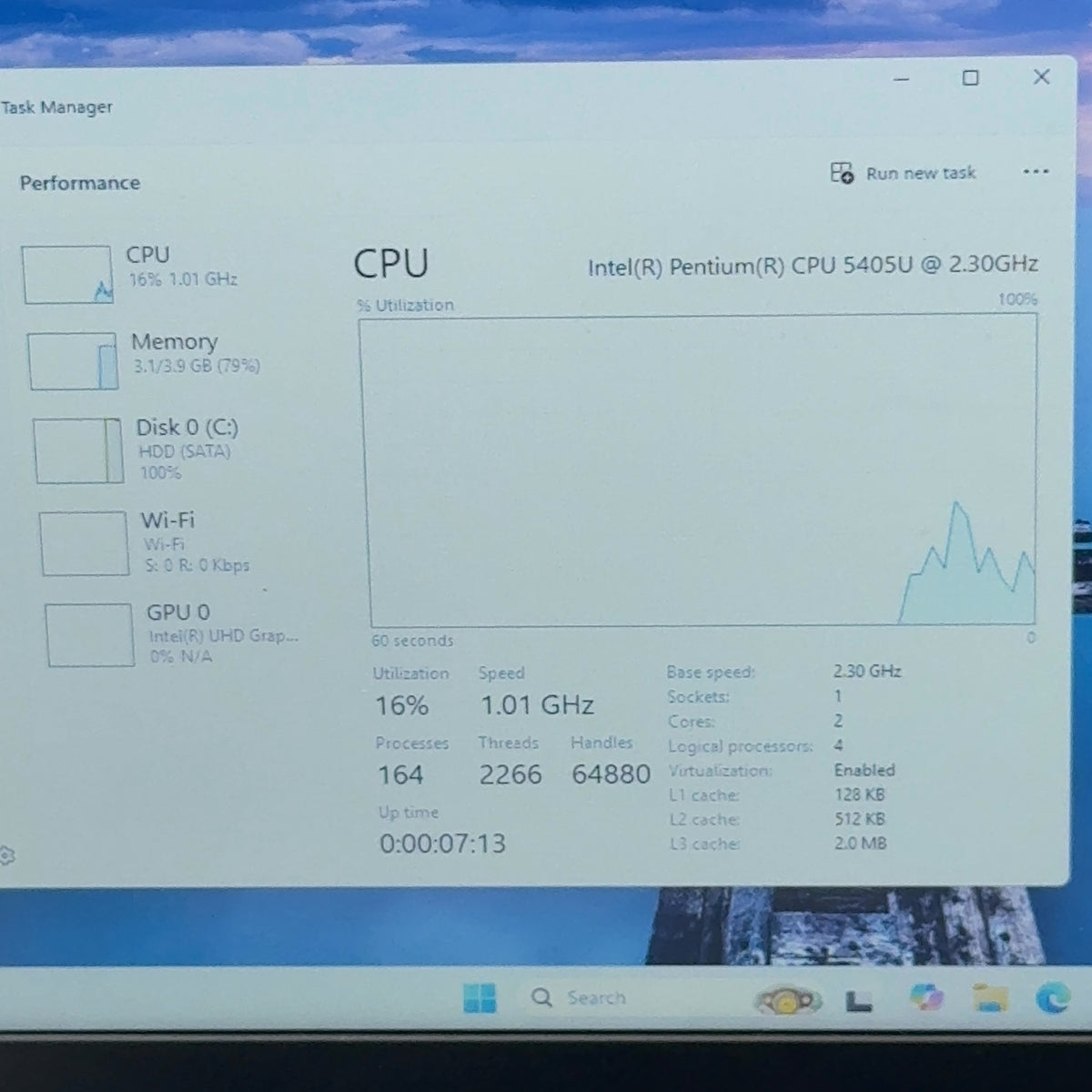Open the dark L-shaped taskbar app icon
The image size is (1092, 1092).
[x=859, y=1002]
